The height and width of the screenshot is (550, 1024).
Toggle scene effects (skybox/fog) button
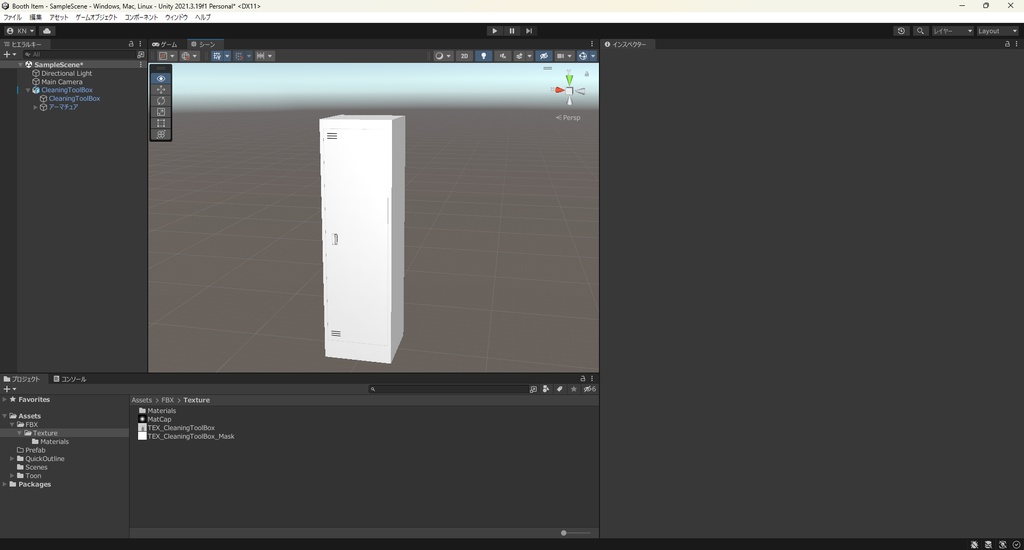point(519,56)
